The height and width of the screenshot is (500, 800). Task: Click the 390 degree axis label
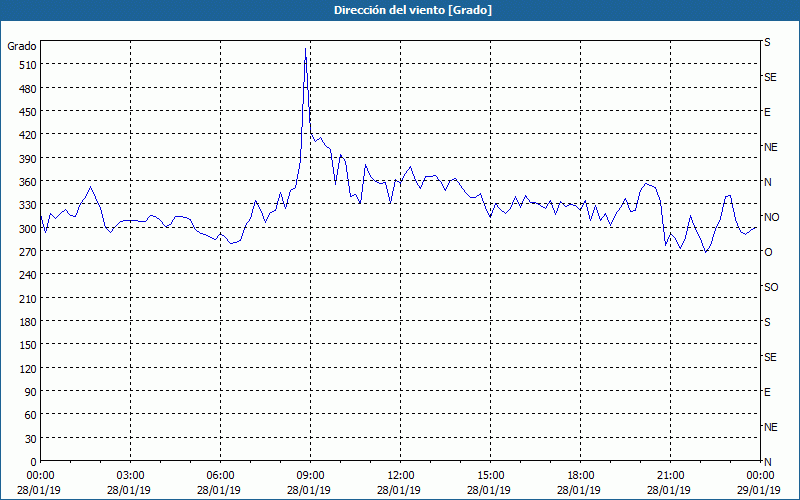coord(28,159)
